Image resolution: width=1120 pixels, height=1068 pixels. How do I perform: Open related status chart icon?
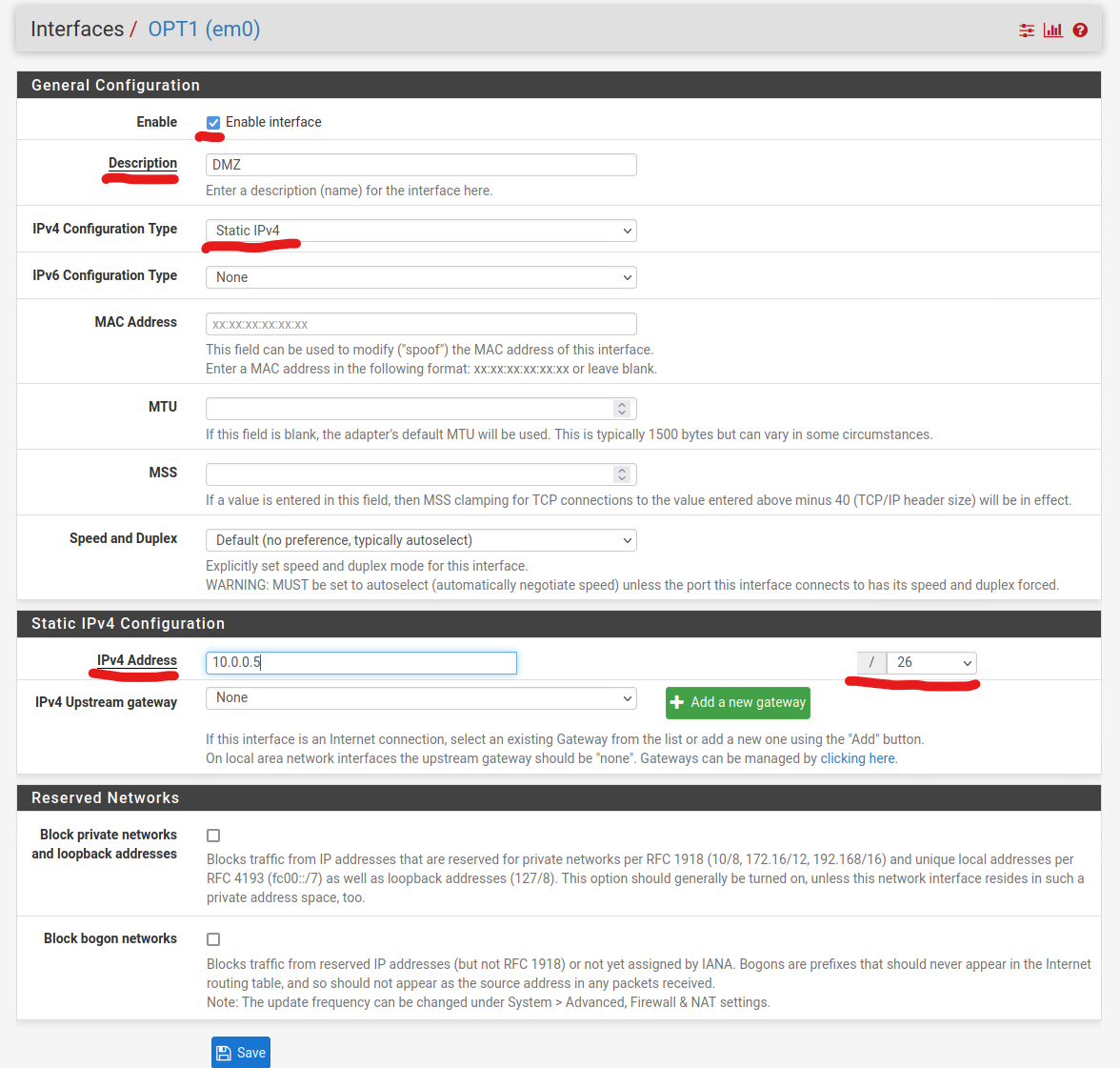click(1053, 30)
